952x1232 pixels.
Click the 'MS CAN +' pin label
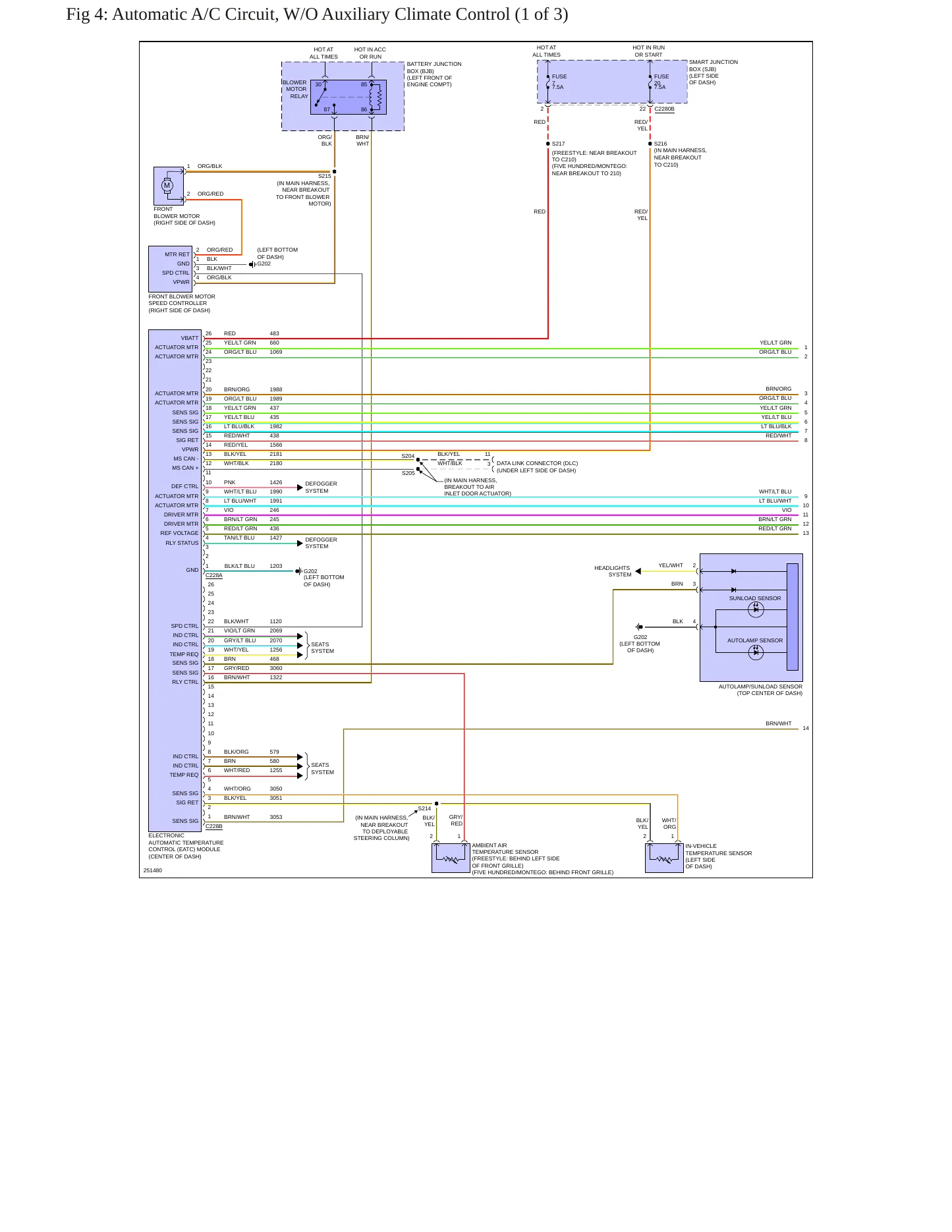pos(185,468)
